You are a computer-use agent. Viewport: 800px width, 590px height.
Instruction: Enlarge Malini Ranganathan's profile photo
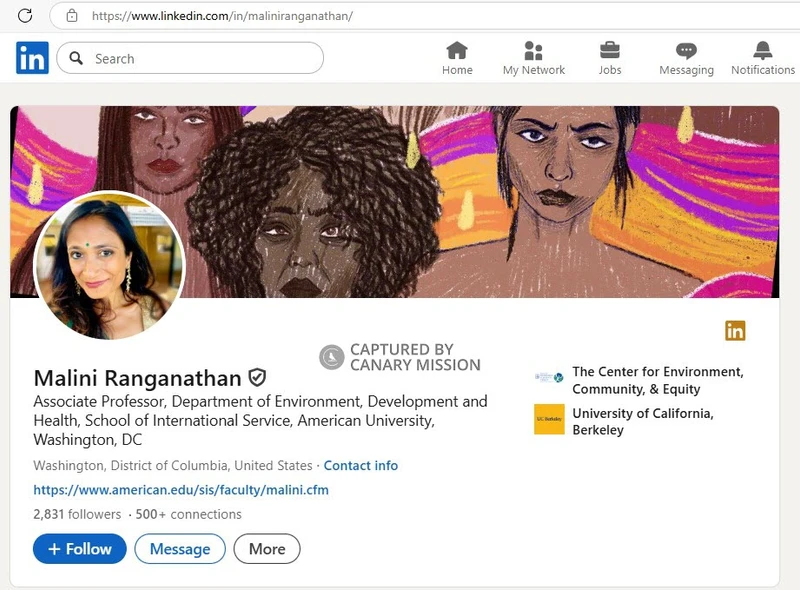click(109, 265)
